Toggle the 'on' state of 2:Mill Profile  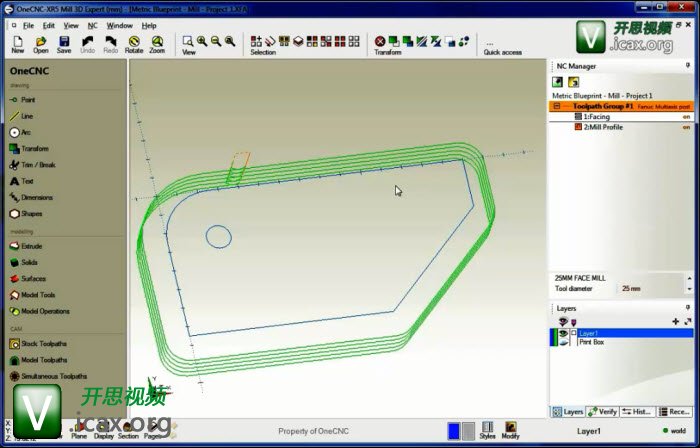[686, 127]
